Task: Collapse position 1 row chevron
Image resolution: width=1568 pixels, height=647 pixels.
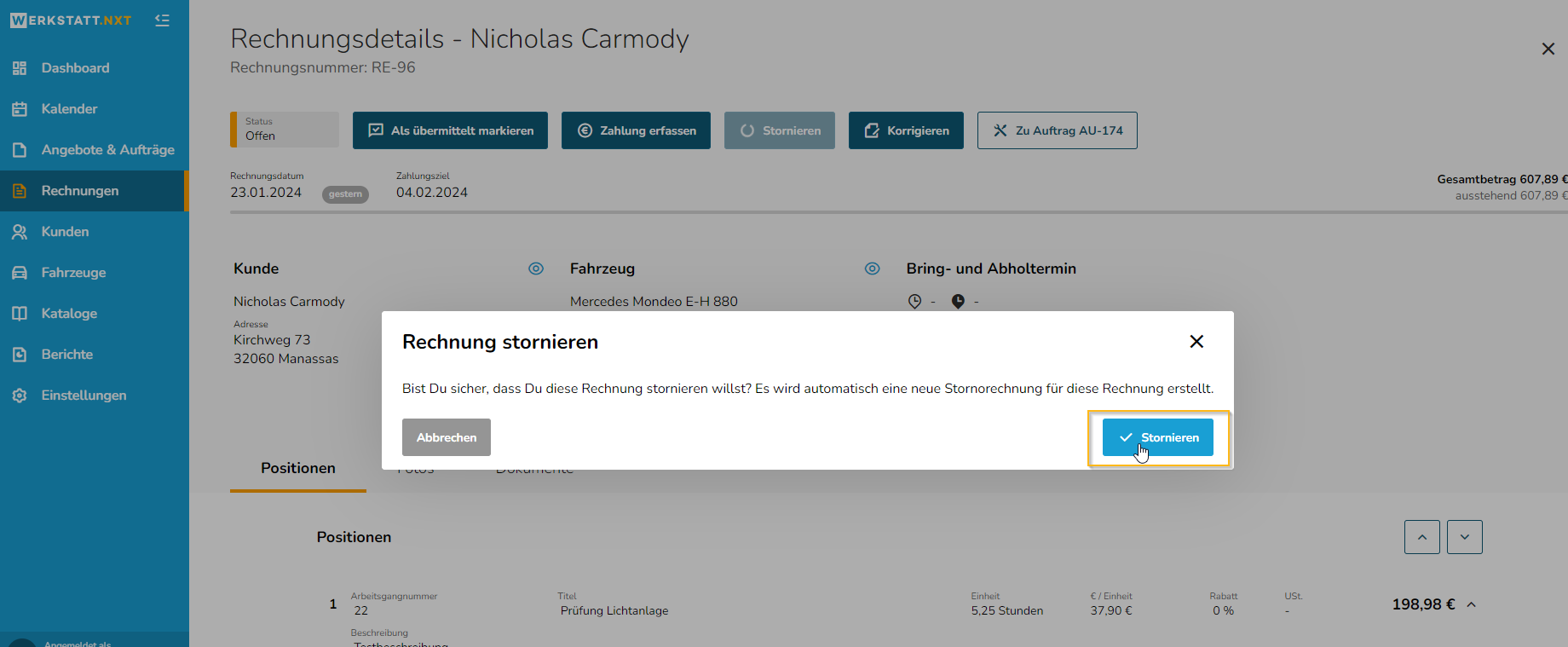Action: click(x=1472, y=604)
